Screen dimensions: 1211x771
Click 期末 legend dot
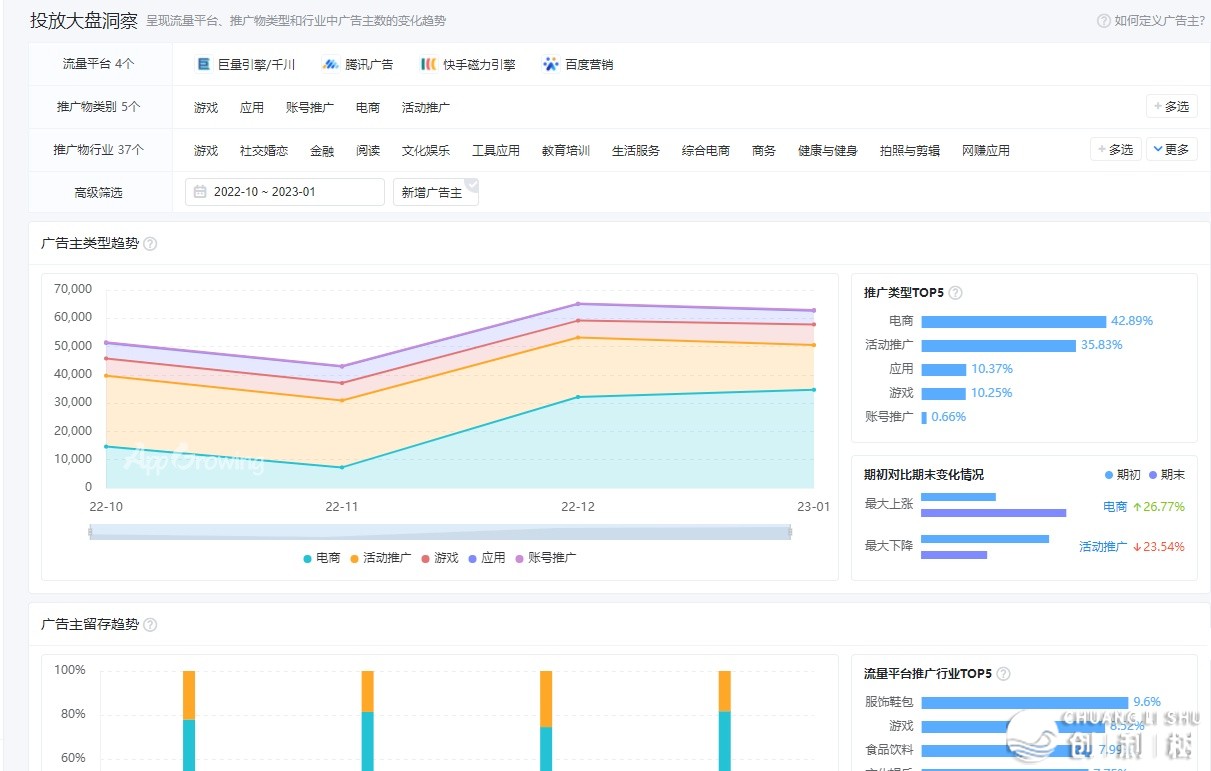(1153, 475)
